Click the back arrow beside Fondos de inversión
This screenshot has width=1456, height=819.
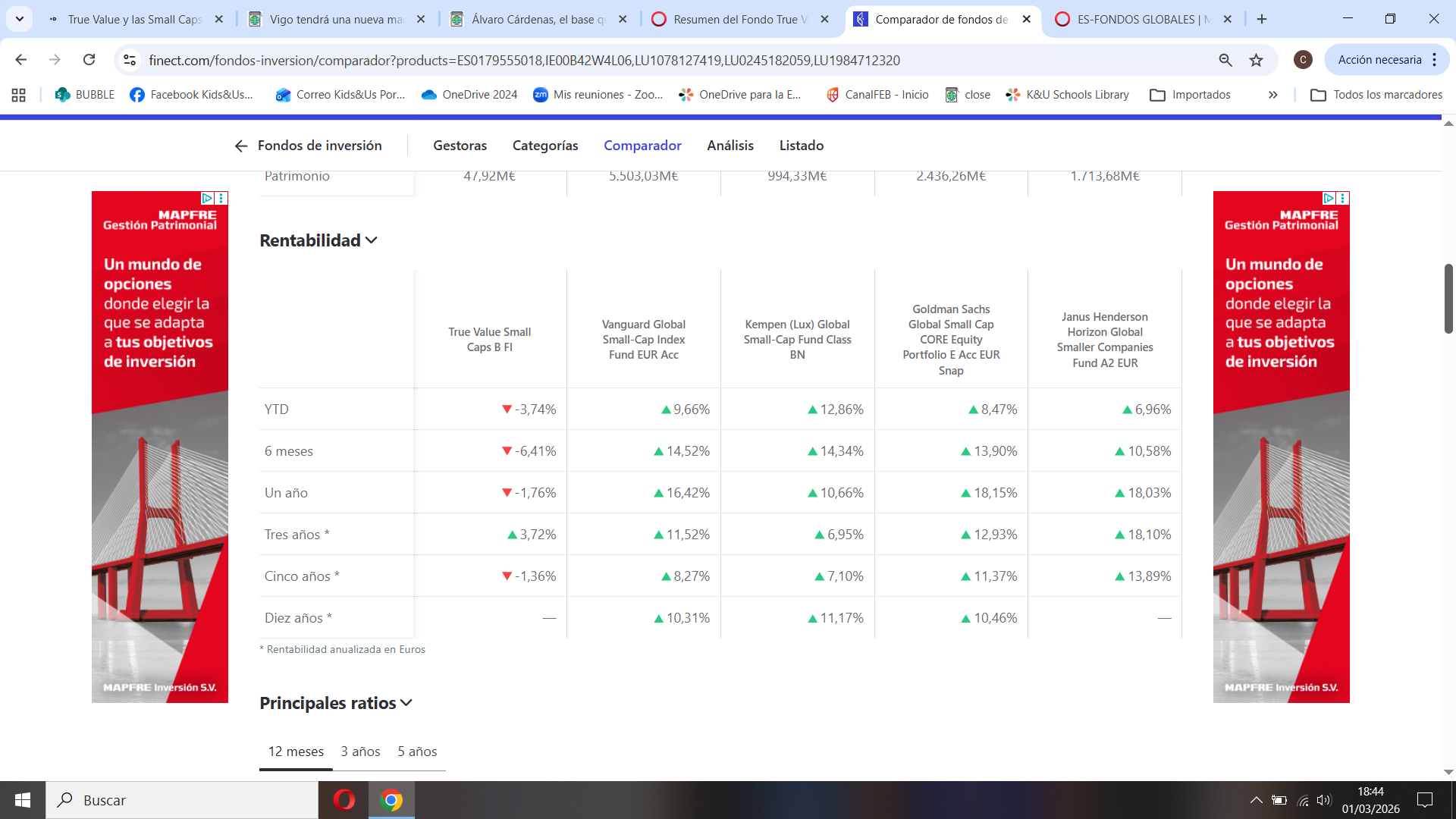tap(241, 146)
